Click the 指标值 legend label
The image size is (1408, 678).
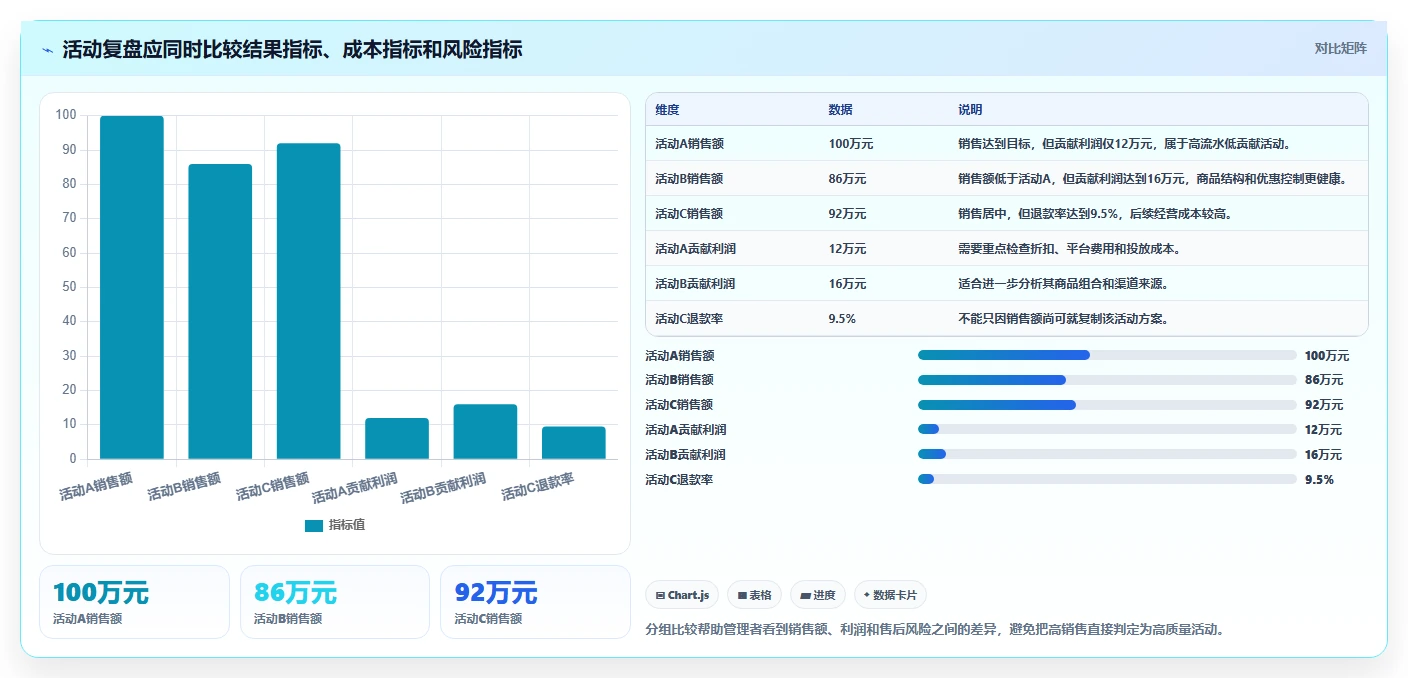click(x=347, y=525)
